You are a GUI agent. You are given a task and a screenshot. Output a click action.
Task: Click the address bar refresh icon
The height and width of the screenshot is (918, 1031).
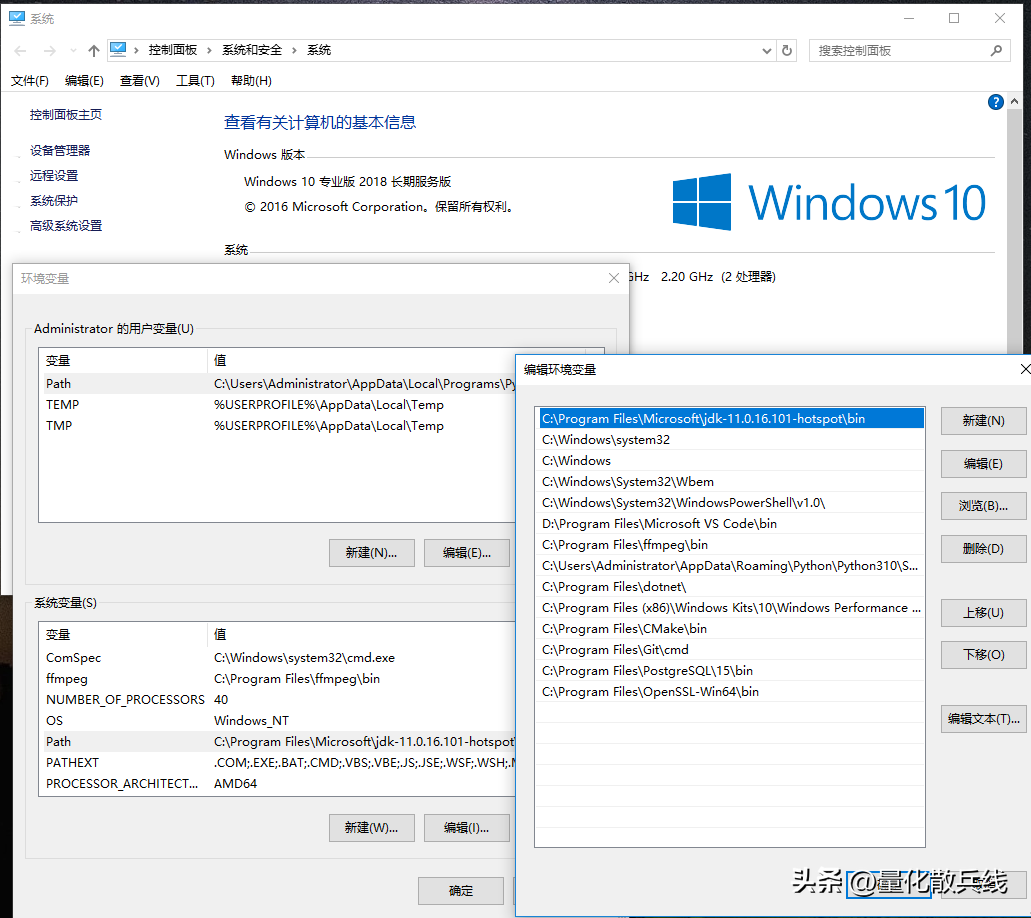coord(787,50)
